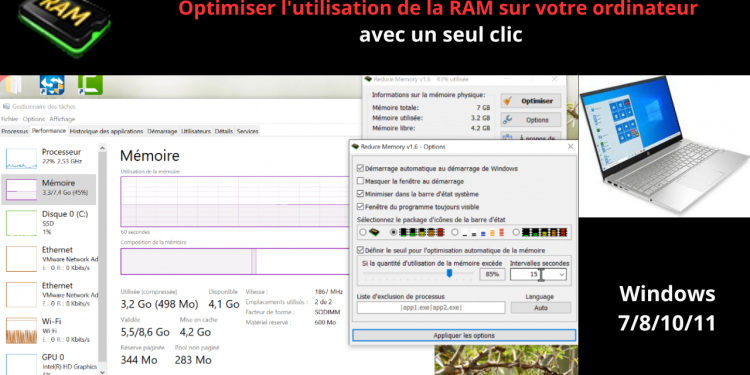
Task: Click the "344 Mo" Réserve paginée value
Action: [139, 360]
